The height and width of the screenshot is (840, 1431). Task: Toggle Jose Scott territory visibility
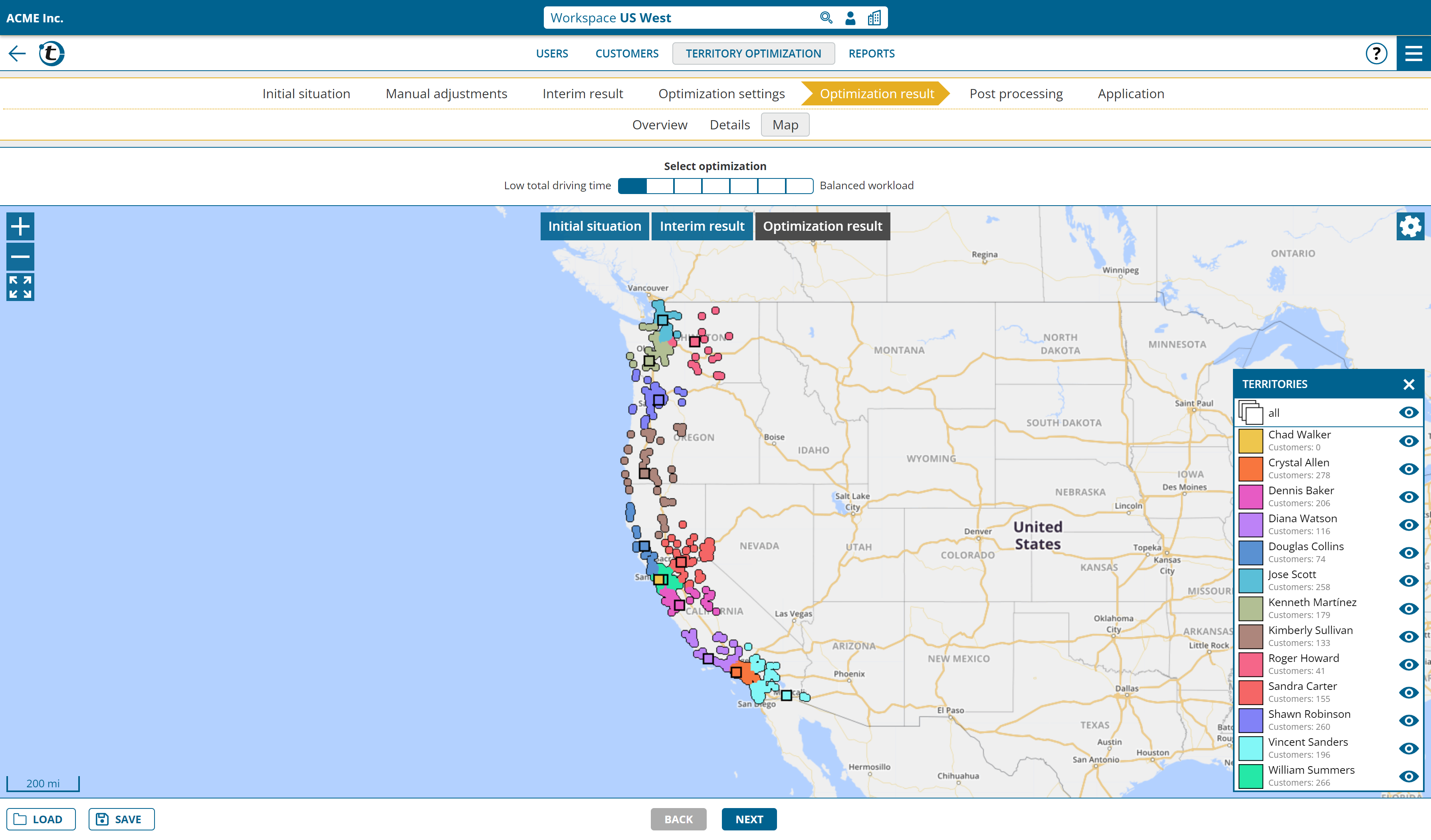(1408, 580)
